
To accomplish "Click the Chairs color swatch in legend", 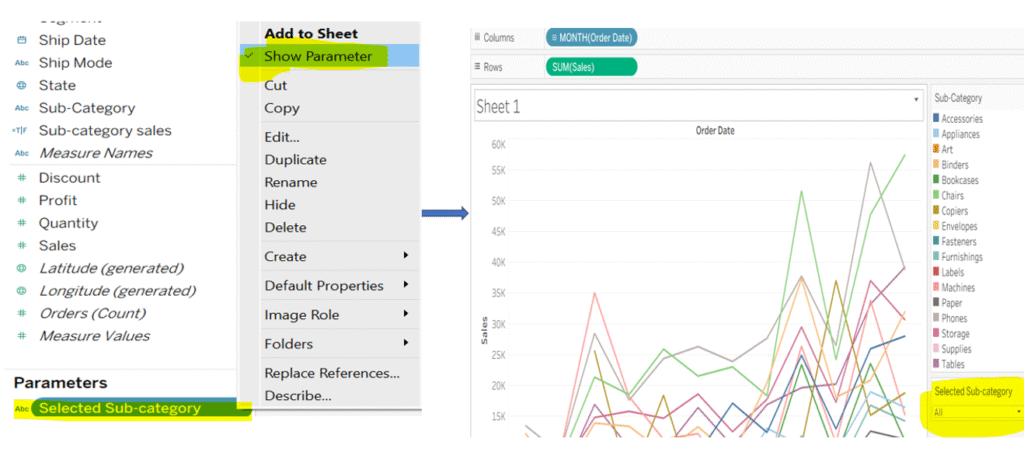I will pyautogui.click(x=936, y=196).
